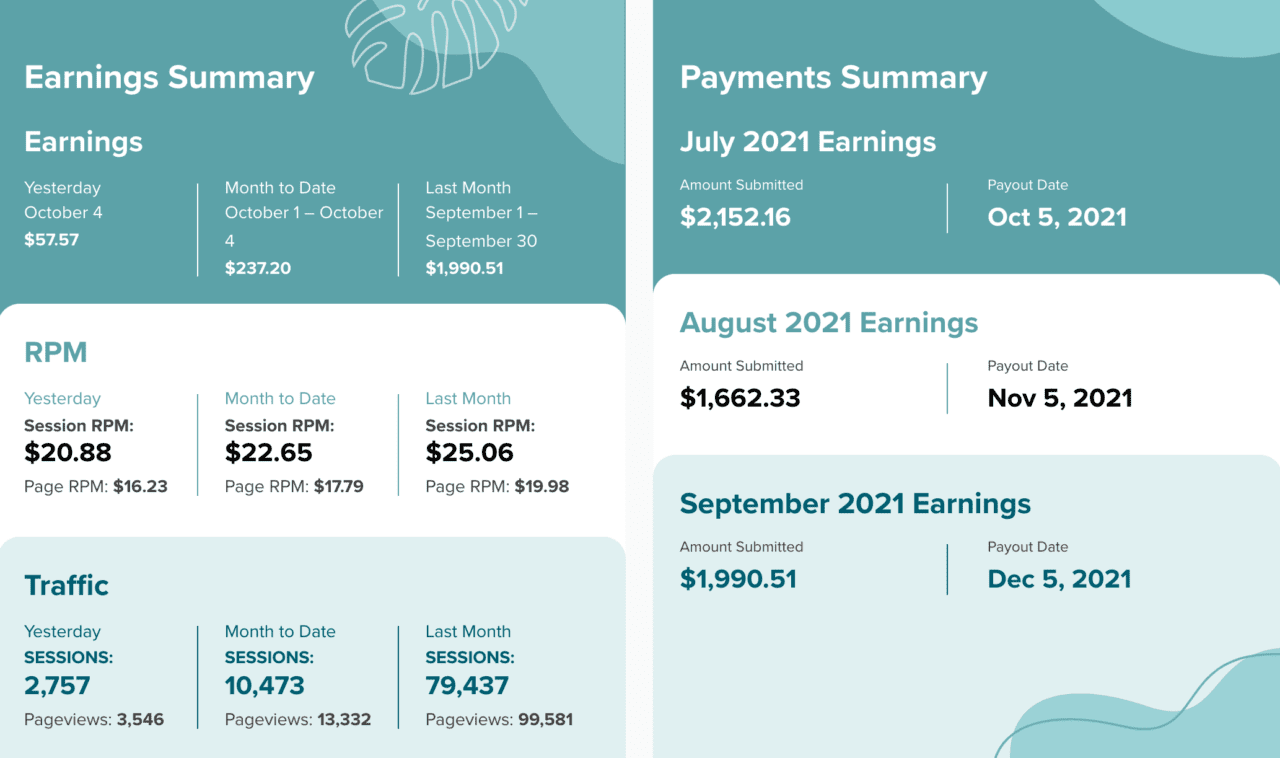
Task: Click the Traffic section heading
Action: pyautogui.click(x=66, y=585)
